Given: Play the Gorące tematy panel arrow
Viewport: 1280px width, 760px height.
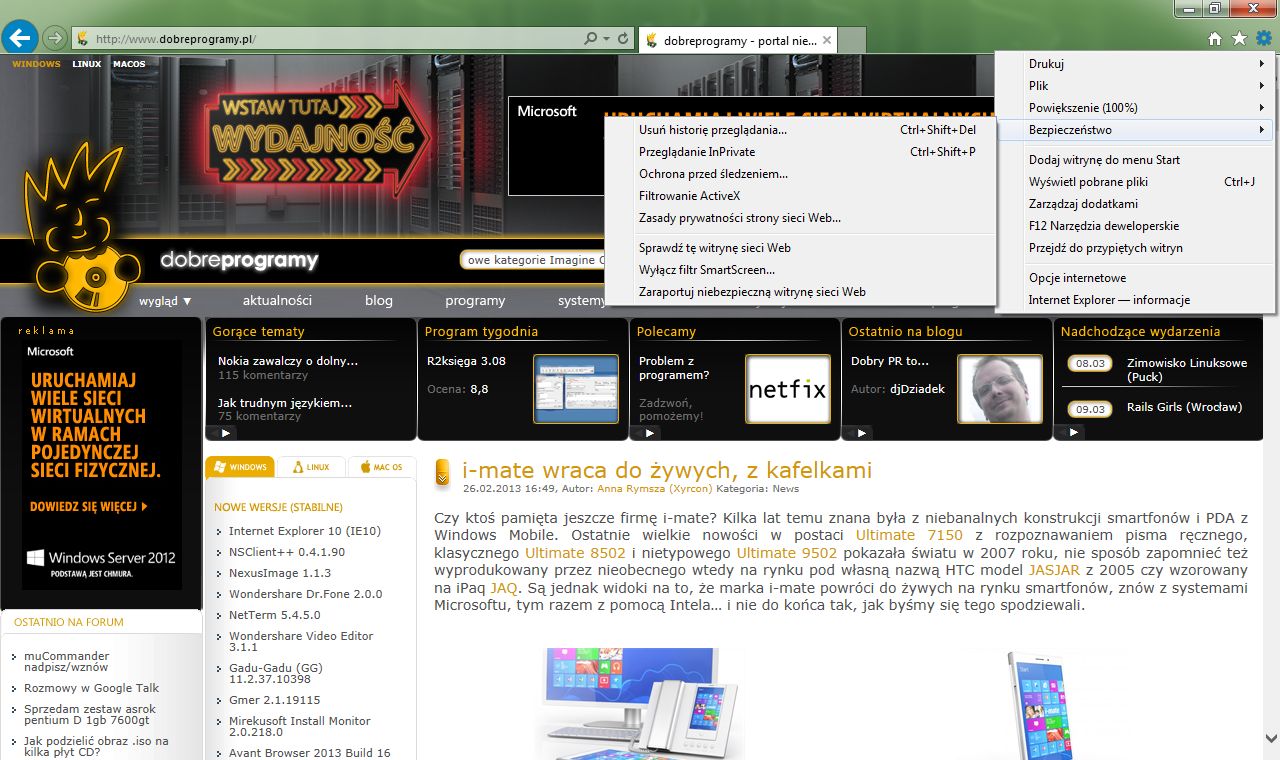Looking at the screenshot, I should point(225,433).
